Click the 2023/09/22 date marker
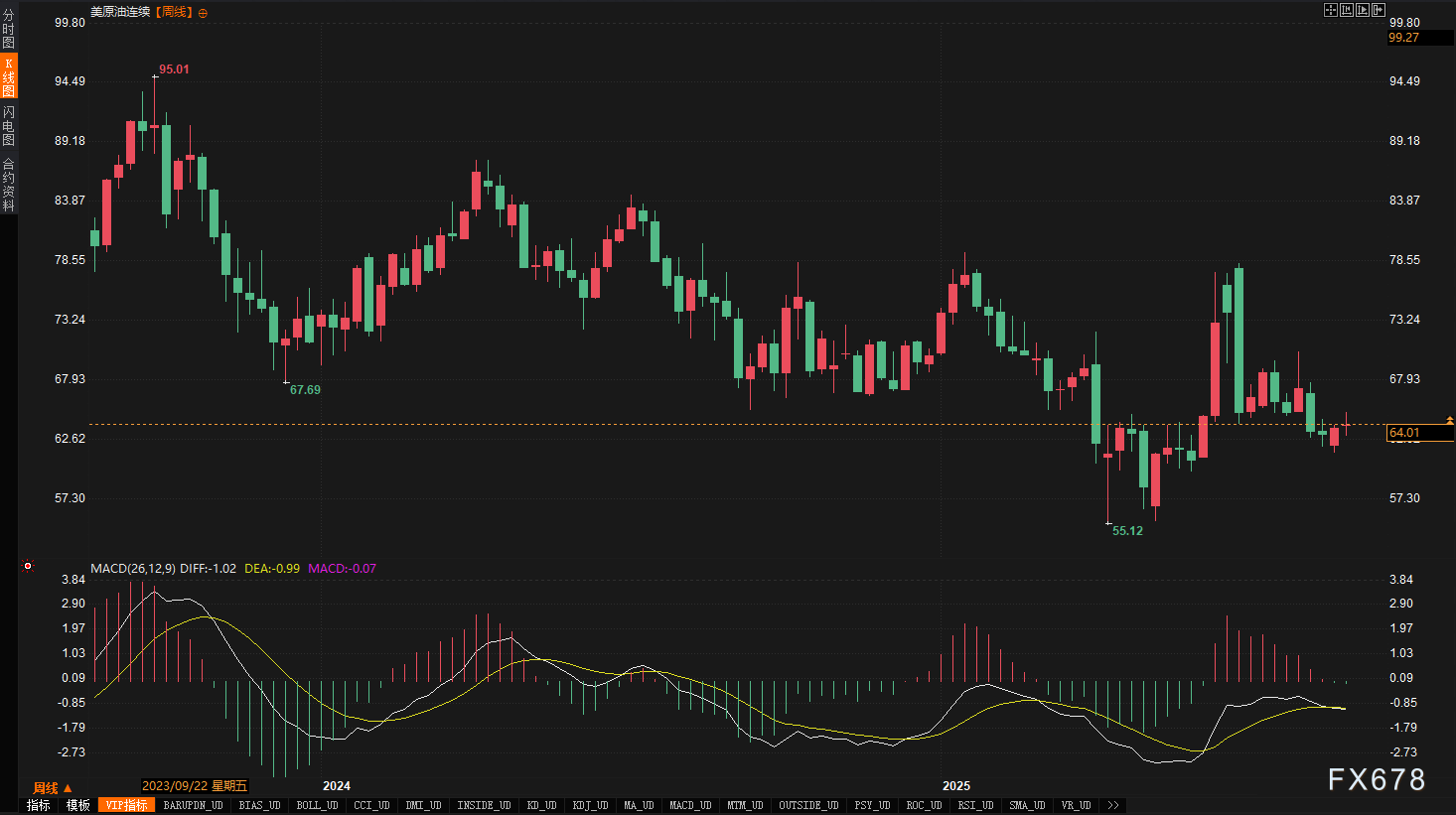The image size is (1456, 815). [x=195, y=786]
